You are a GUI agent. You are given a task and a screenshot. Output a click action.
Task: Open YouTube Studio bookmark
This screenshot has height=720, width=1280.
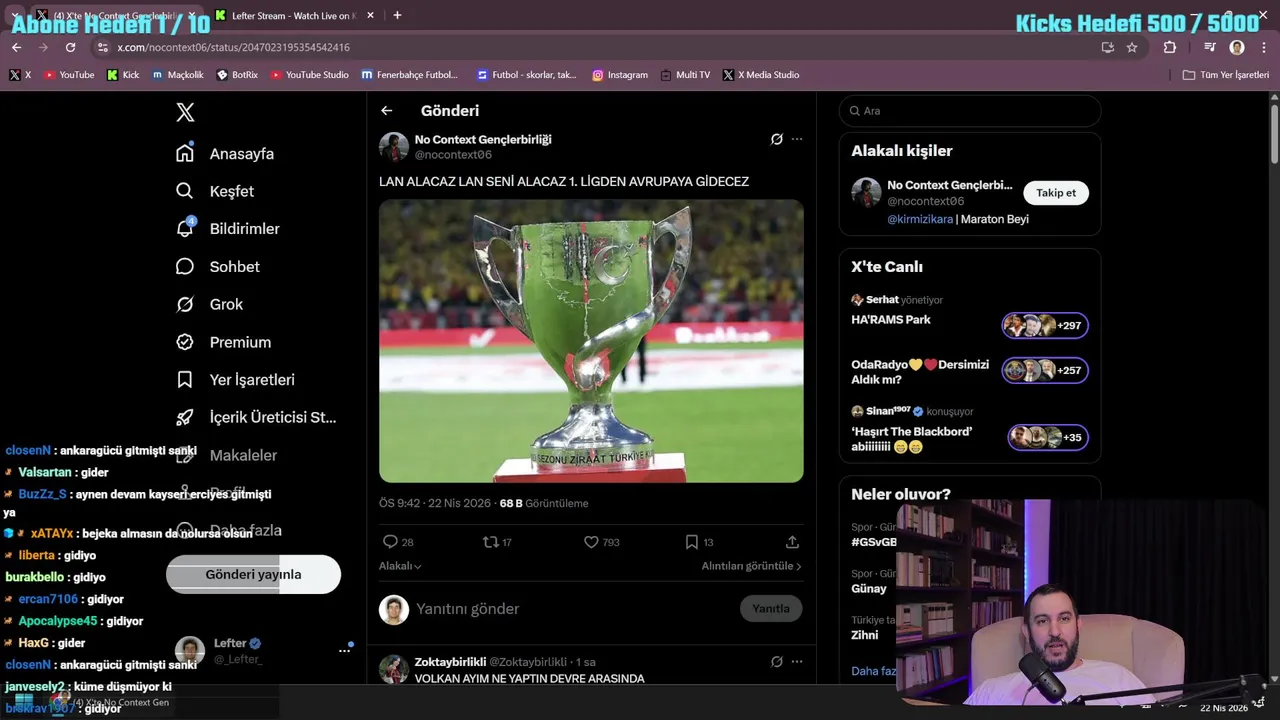click(310, 75)
